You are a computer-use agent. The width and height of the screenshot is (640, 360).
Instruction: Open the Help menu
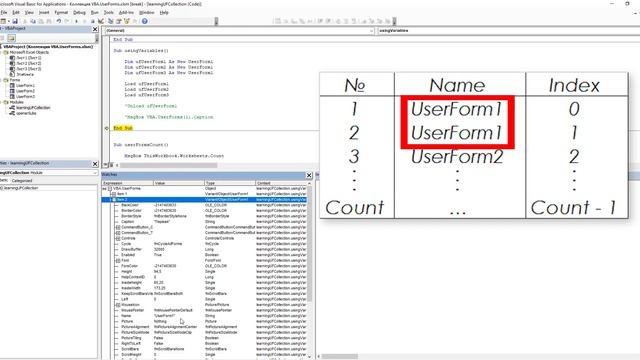pos(164,13)
